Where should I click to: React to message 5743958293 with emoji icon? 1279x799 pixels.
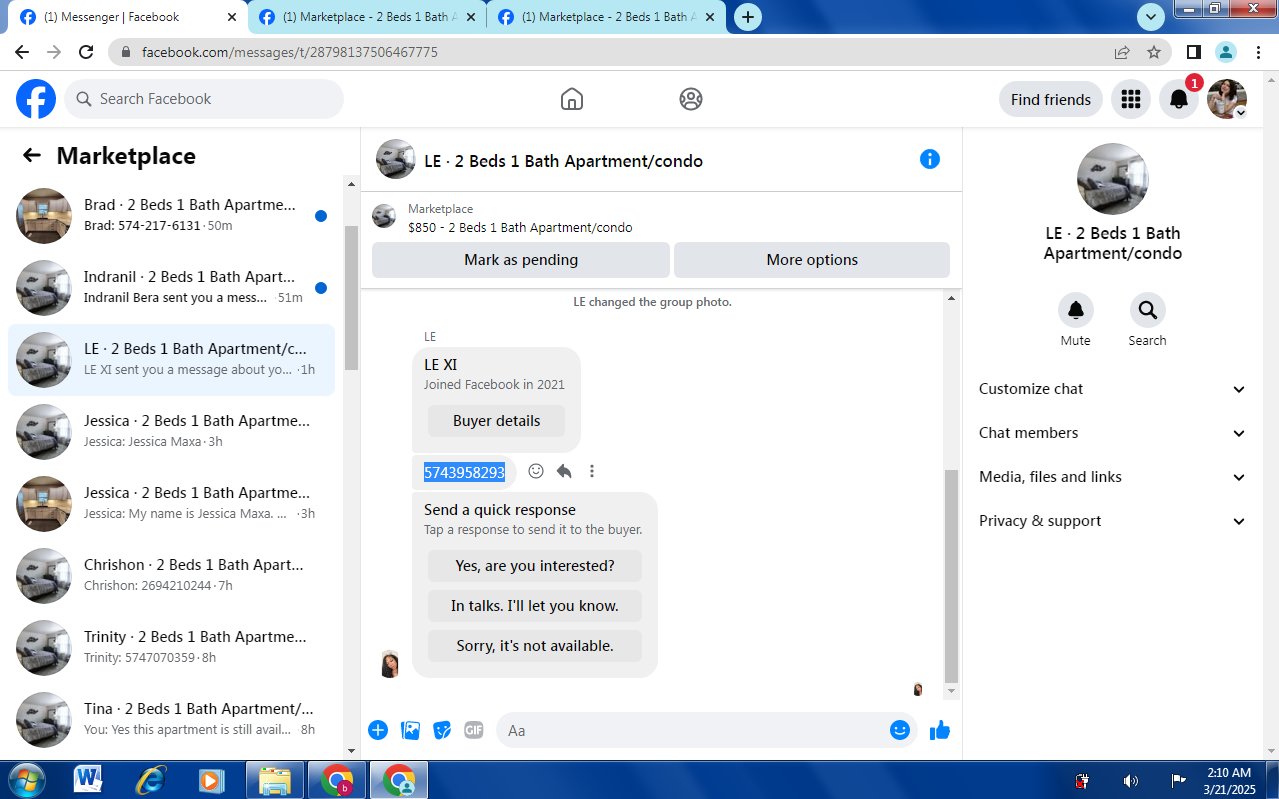click(536, 471)
